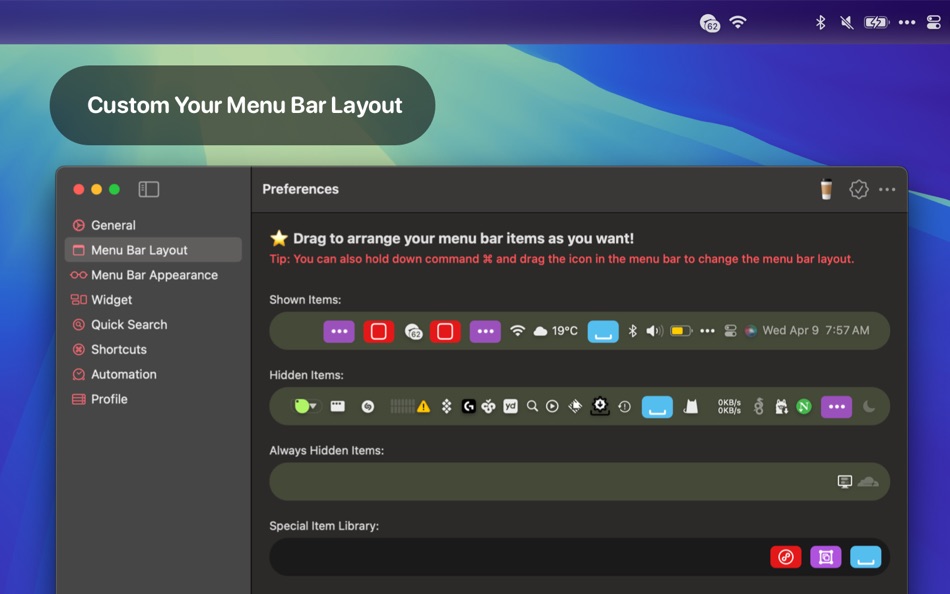Click the weather 19°C item in Shown Items
This screenshot has width=950, height=594.
pyautogui.click(x=556, y=331)
